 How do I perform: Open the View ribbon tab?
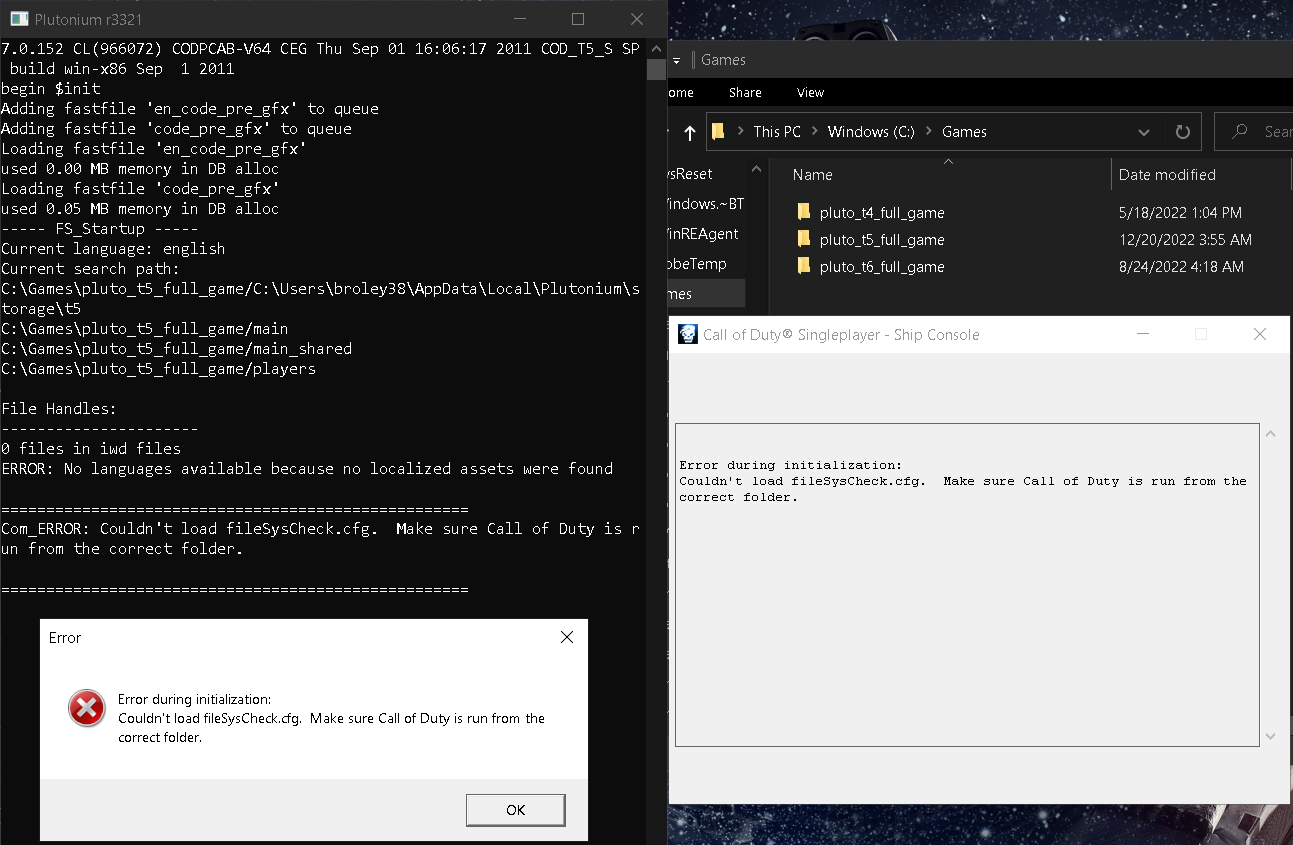(x=810, y=92)
